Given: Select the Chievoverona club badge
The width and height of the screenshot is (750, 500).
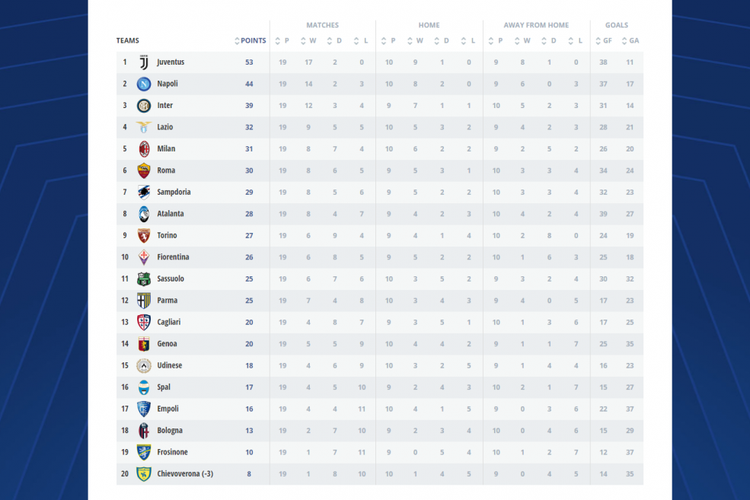Looking at the screenshot, I should pos(144,474).
